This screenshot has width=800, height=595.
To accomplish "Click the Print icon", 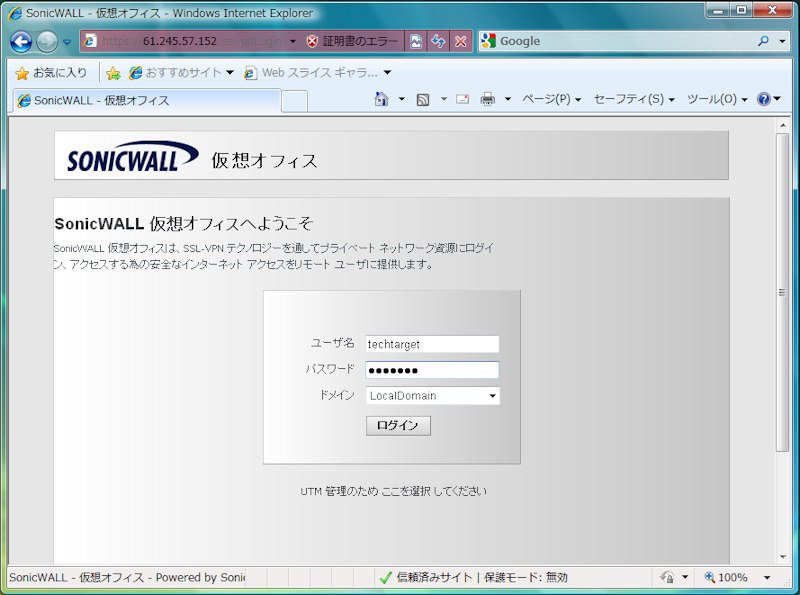I will 488,99.
